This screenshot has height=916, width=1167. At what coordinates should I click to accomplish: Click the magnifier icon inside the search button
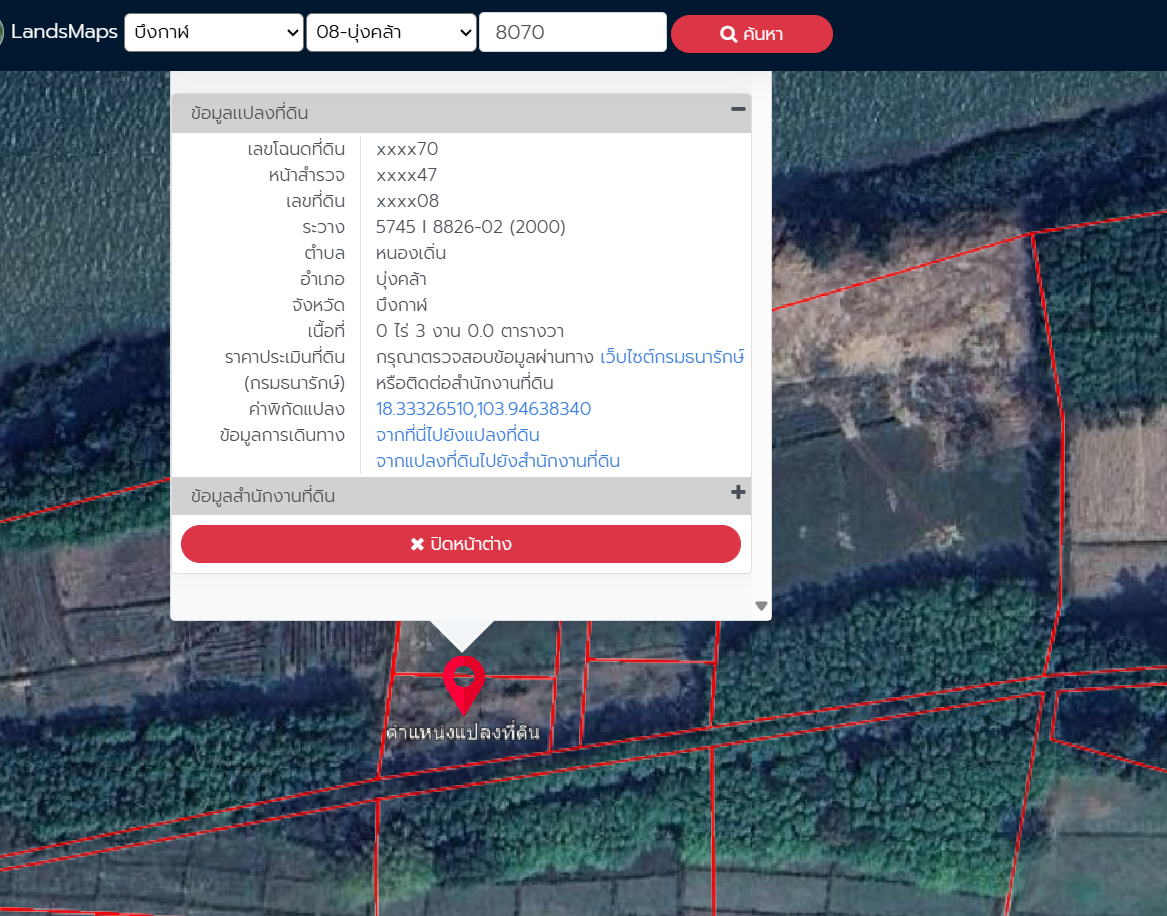tap(728, 35)
